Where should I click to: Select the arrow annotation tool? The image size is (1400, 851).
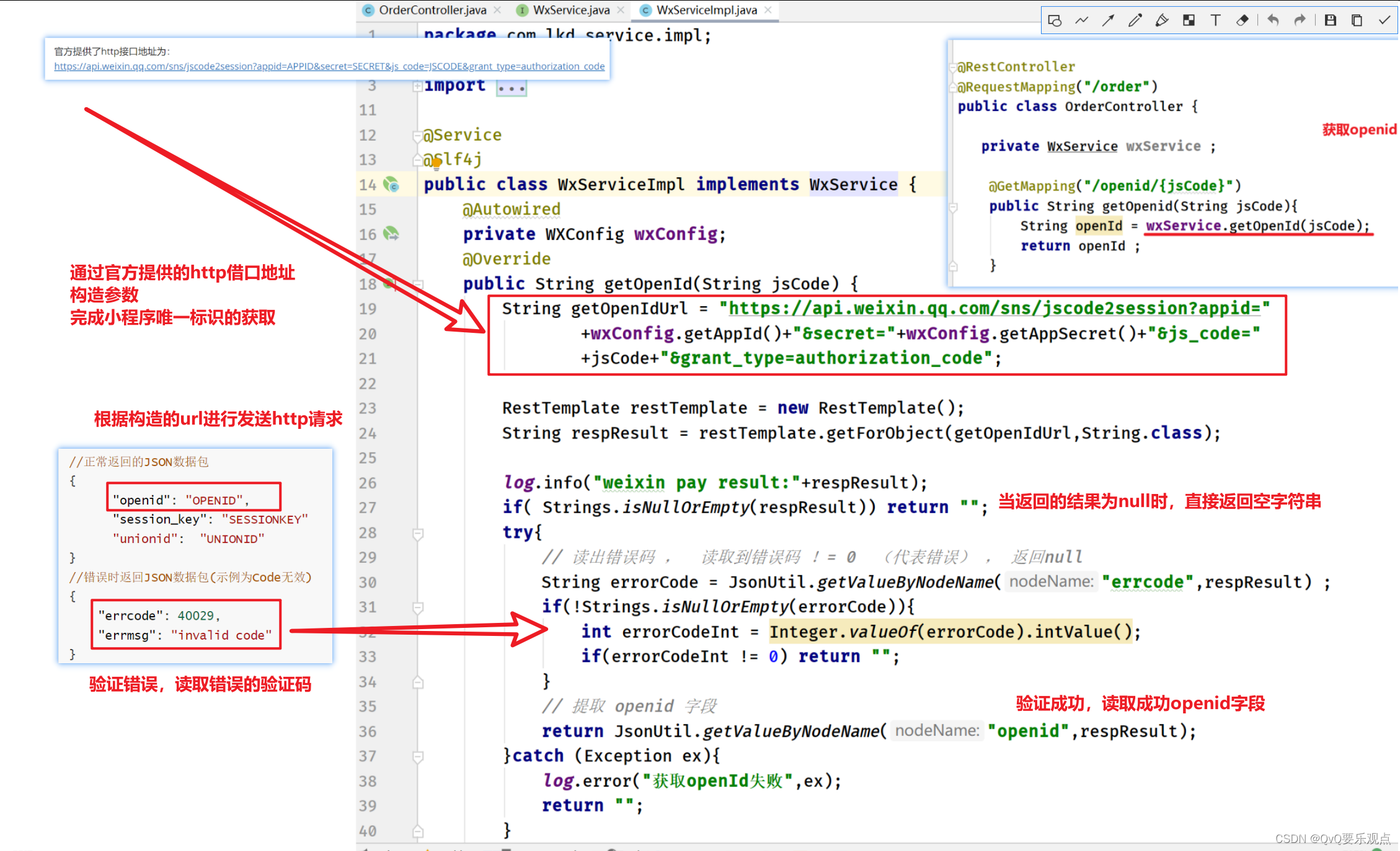click(1108, 20)
